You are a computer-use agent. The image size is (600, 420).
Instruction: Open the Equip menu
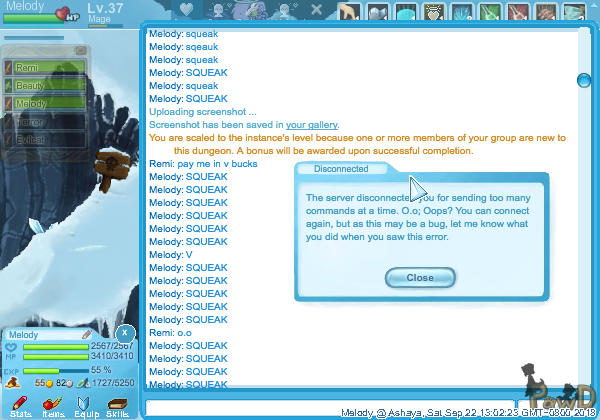tap(84, 404)
